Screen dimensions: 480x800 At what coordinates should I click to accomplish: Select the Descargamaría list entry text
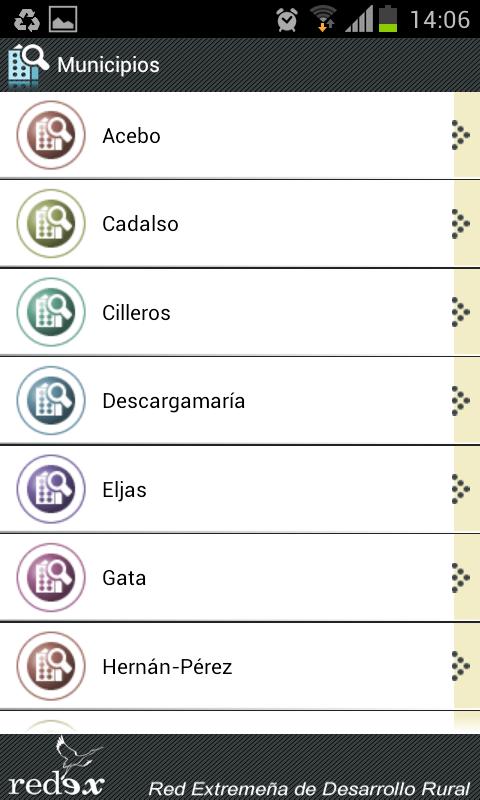pyautogui.click(x=173, y=401)
